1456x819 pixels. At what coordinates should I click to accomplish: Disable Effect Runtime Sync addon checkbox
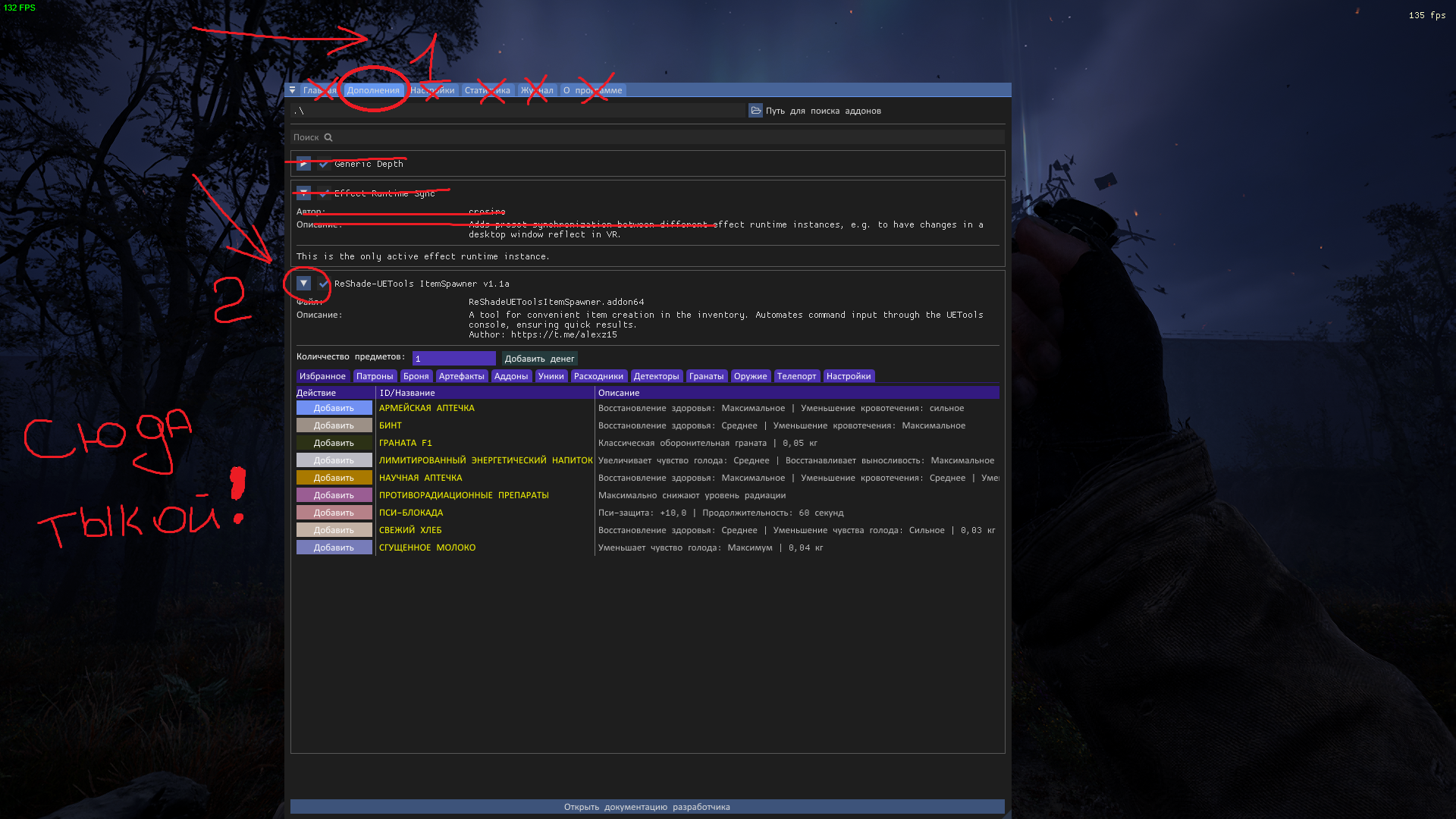[324, 193]
